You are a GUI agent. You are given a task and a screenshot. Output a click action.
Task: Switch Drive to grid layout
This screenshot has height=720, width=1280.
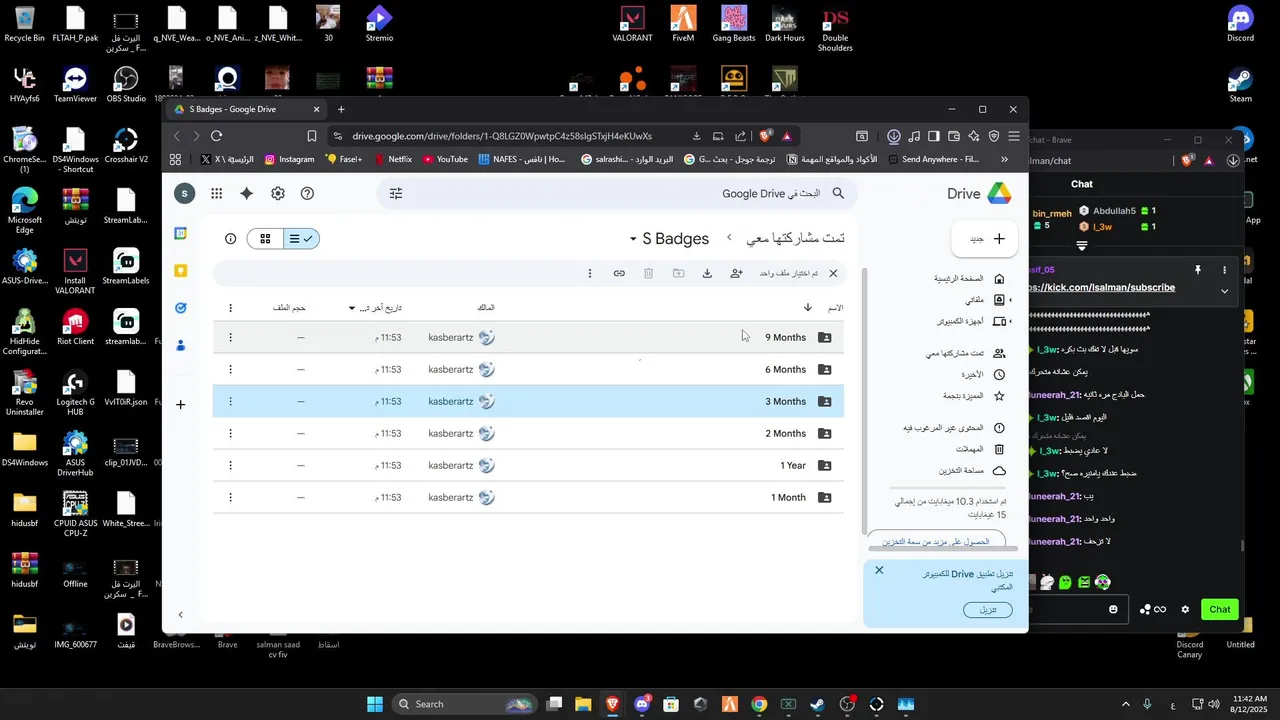265,238
